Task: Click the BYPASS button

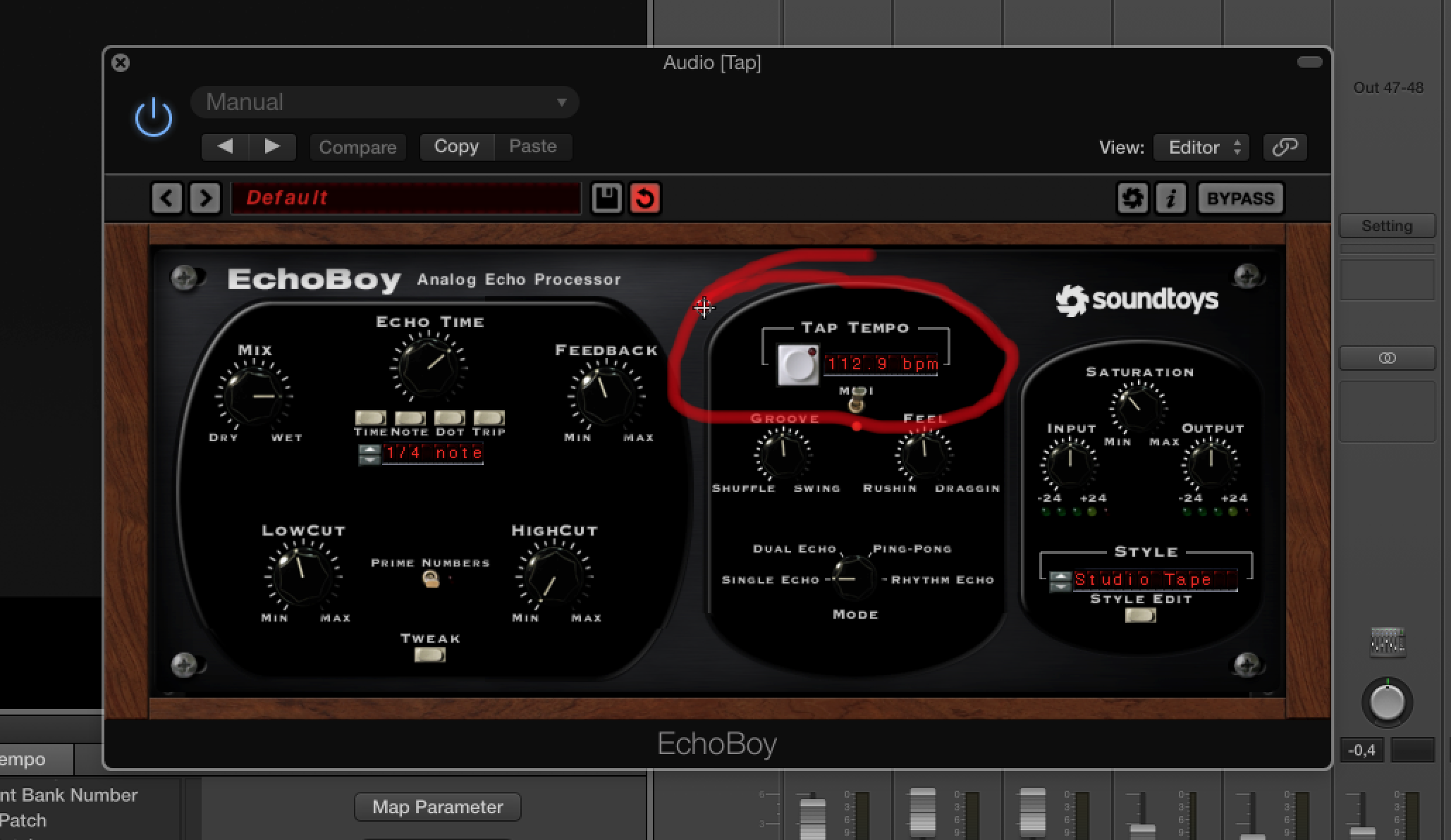Action: [x=1240, y=198]
